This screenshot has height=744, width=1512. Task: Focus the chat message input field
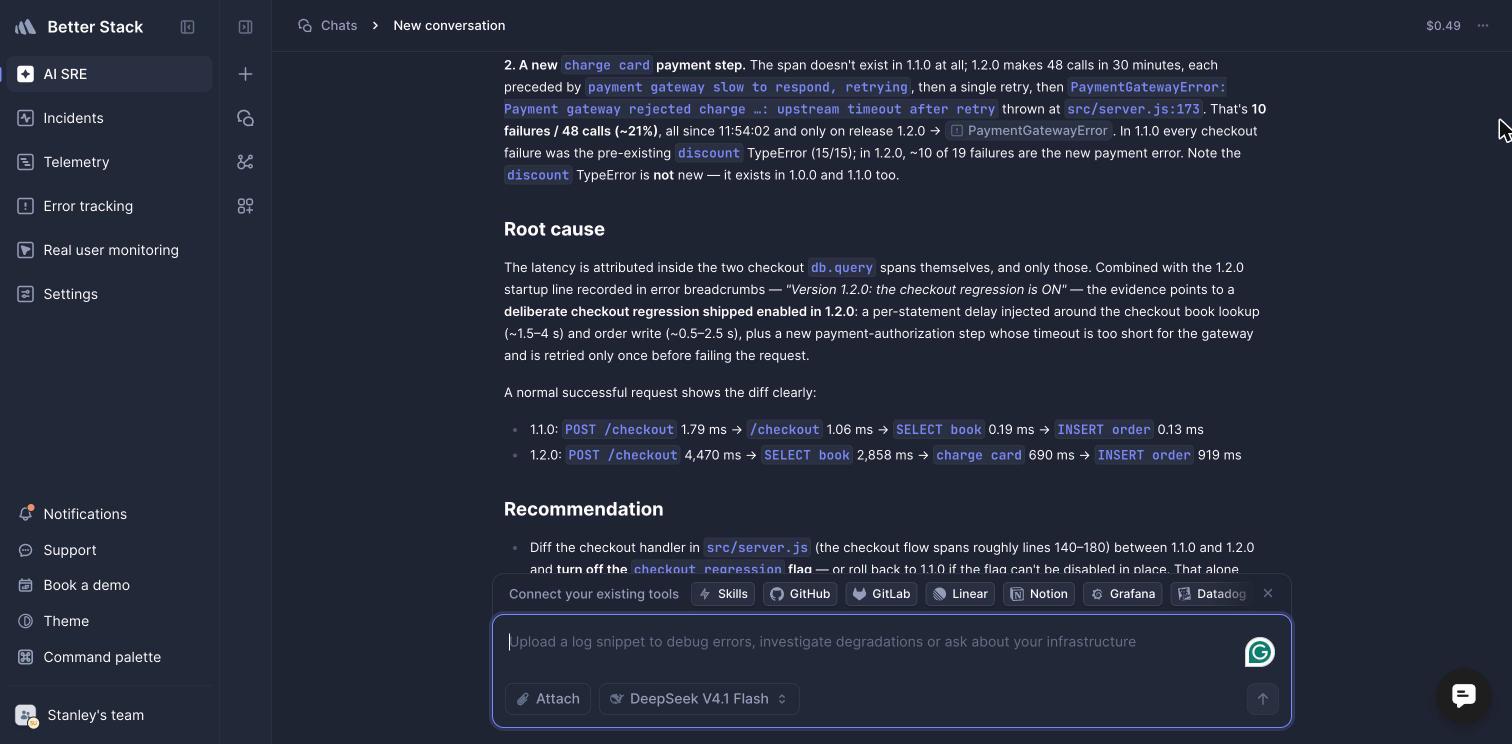pos(870,642)
